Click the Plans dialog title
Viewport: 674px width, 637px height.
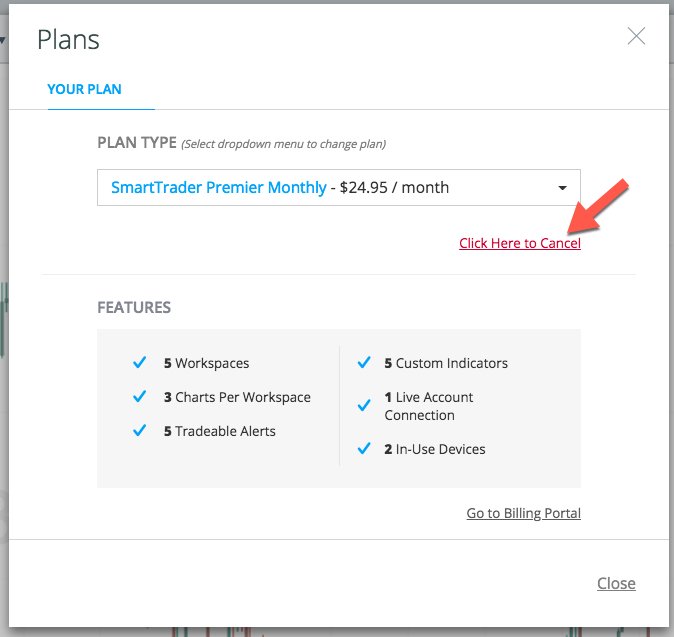tap(68, 40)
